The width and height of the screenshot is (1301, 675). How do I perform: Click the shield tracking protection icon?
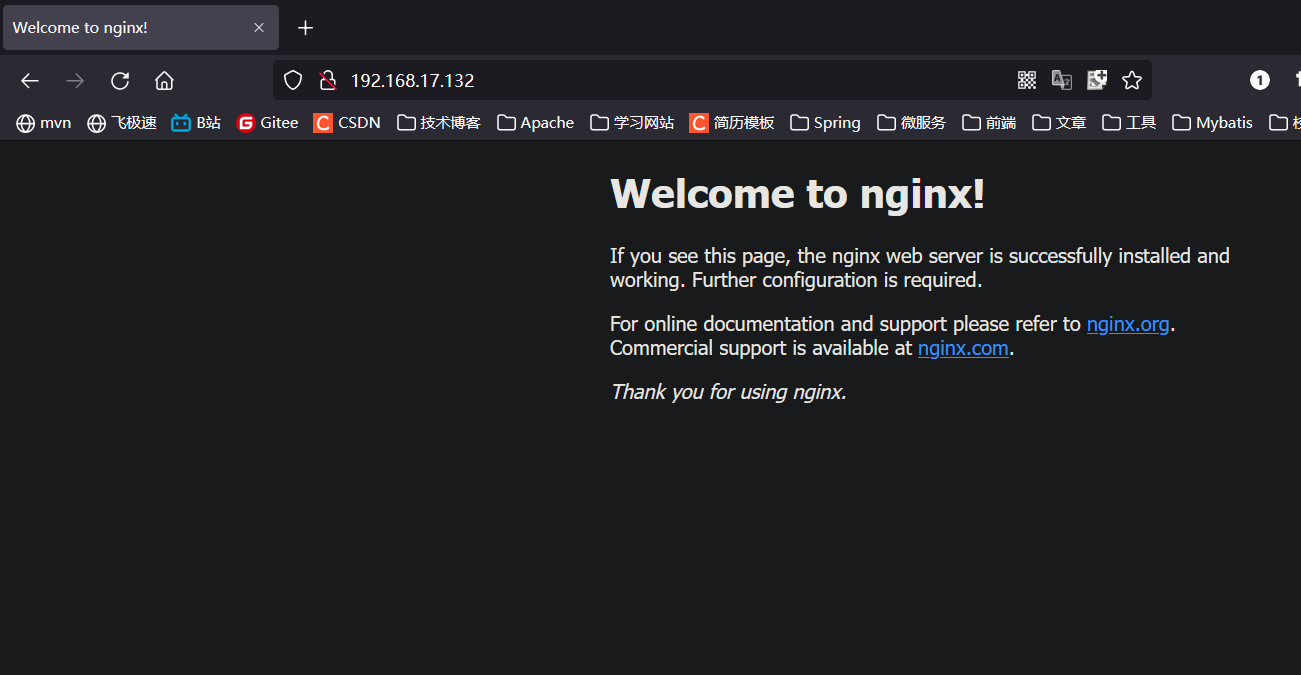[x=292, y=81]
